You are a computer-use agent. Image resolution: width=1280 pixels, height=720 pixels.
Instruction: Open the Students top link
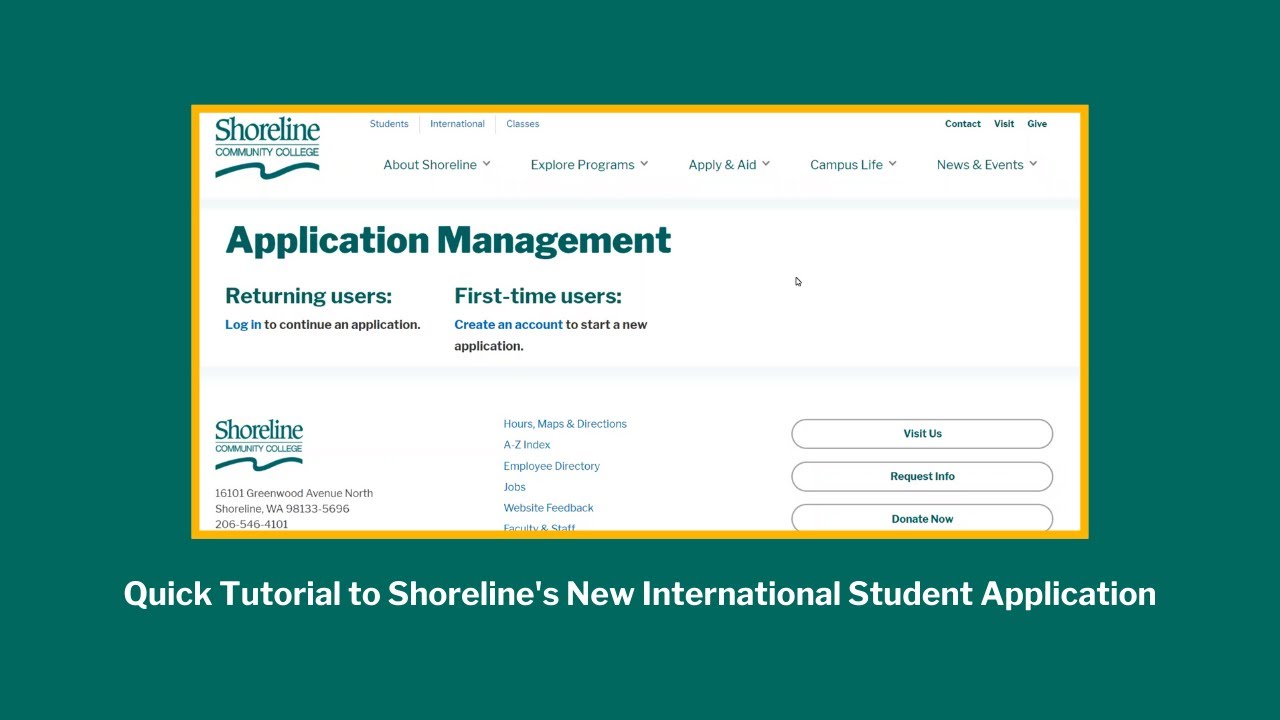click(389, 124)
